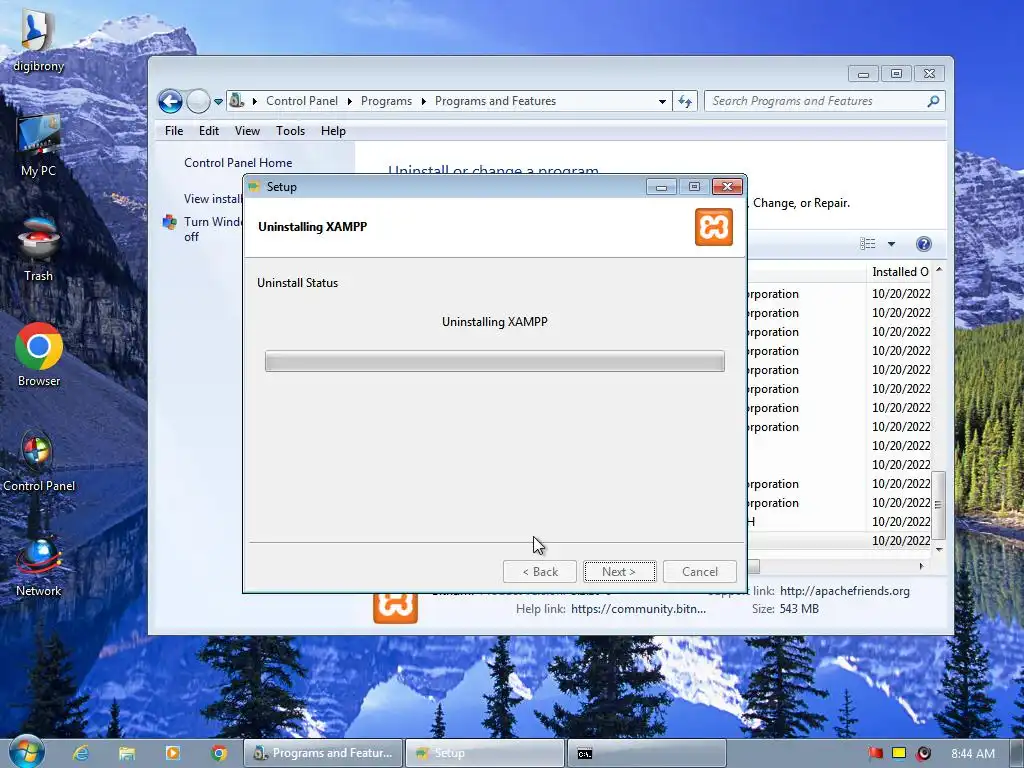The width and height of the screenshot is (1024, 768).
Task: Open the Edit menu
Action: 209,131
